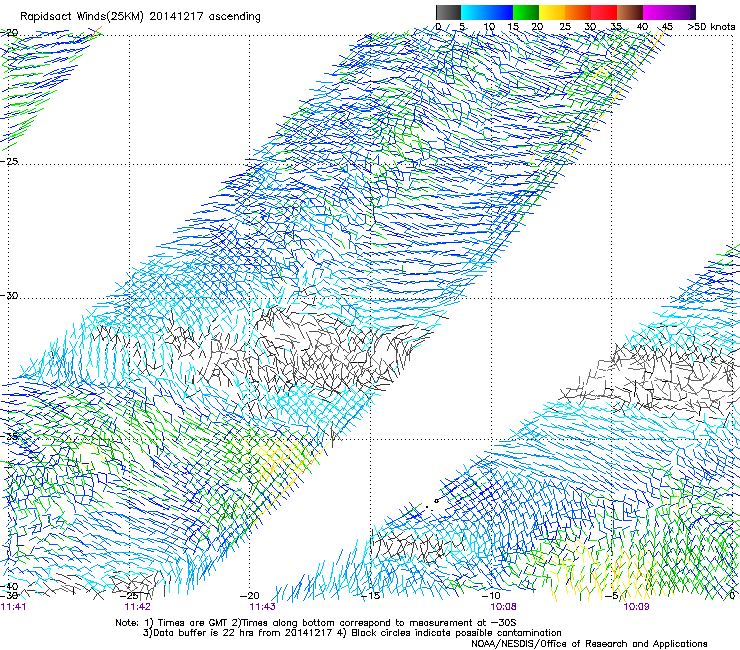This screenshot has width=740, height=650.
Task: Click the longitude axis label -15
Action: 370,596
